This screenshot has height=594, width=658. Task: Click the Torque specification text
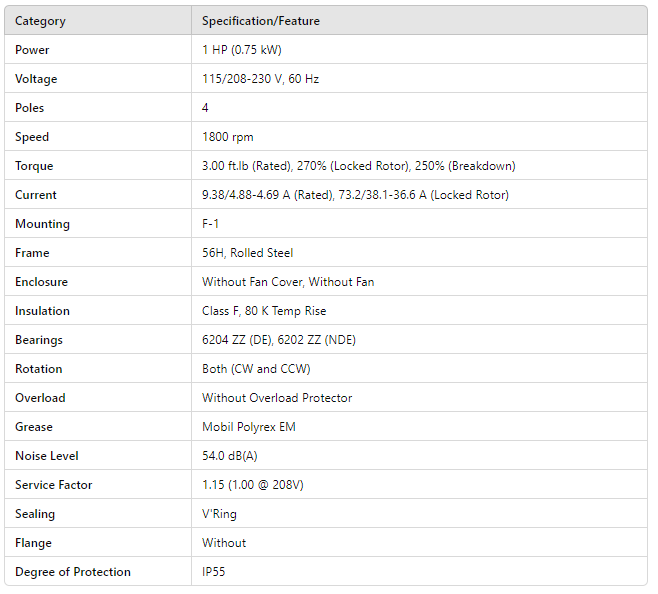358,166
